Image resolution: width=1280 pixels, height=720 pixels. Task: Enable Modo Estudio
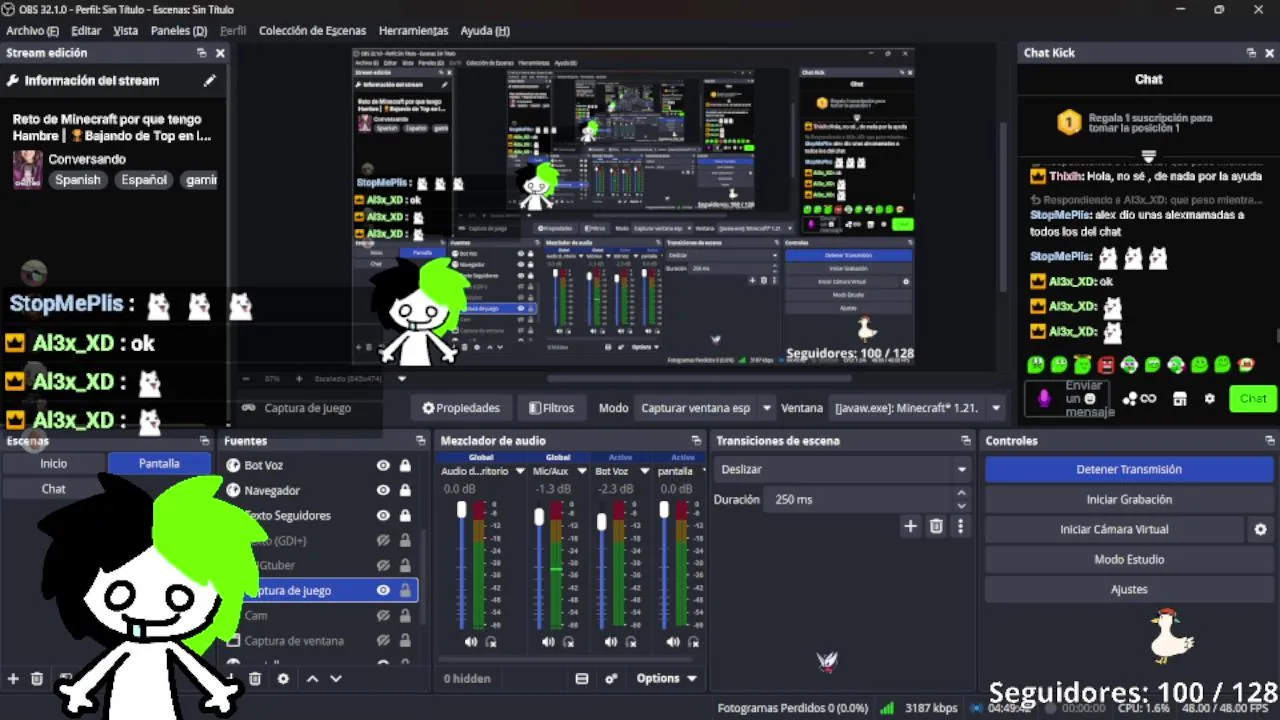[x=1129, y=559]
